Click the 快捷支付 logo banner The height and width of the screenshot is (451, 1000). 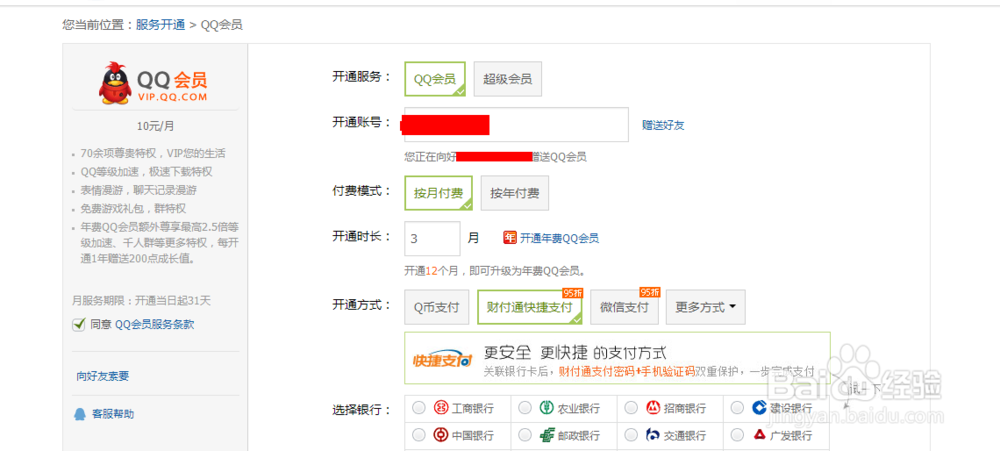click(x=443, y=360)
